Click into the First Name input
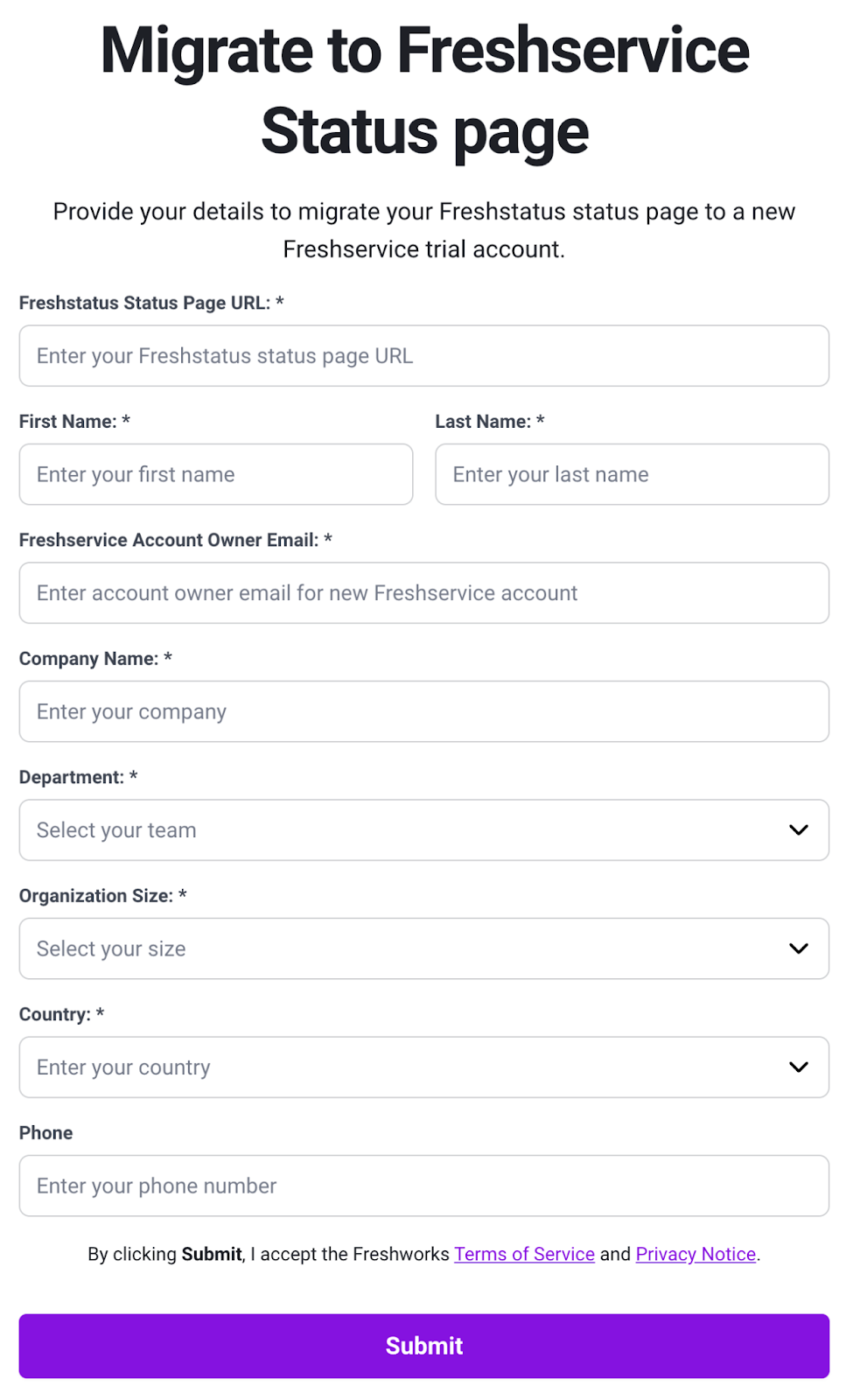 click(215, 474)
